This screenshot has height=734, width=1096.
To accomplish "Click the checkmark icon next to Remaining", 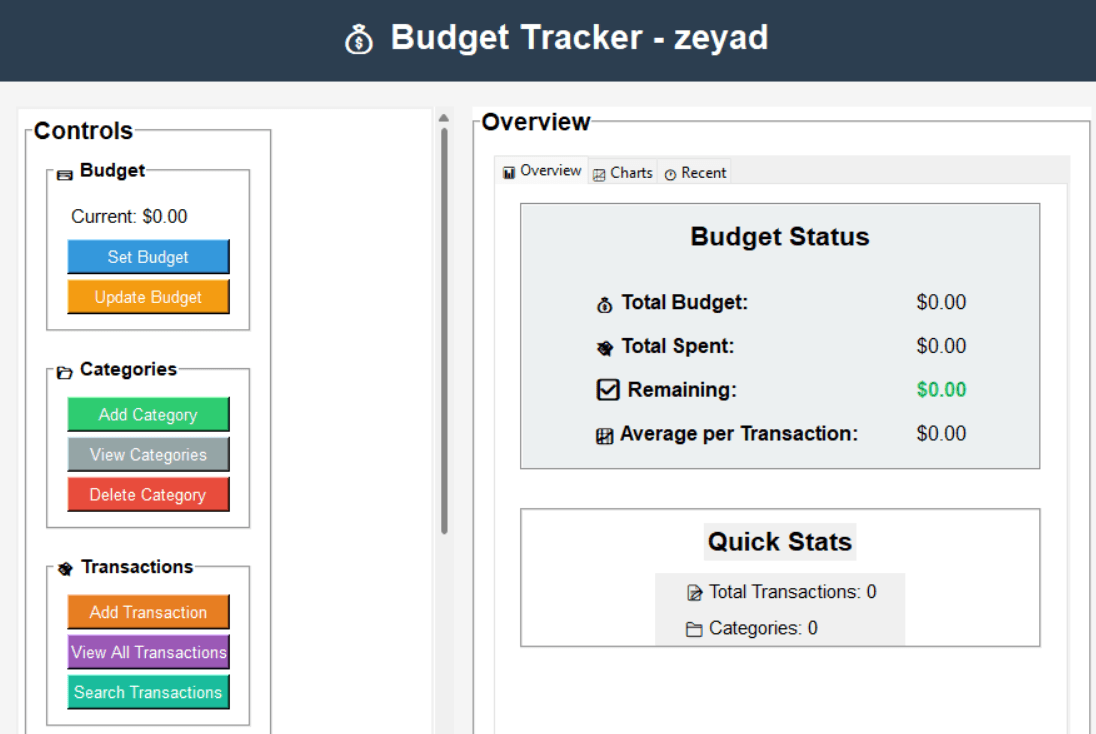I will pyautogui.click(x=608, y=389).
